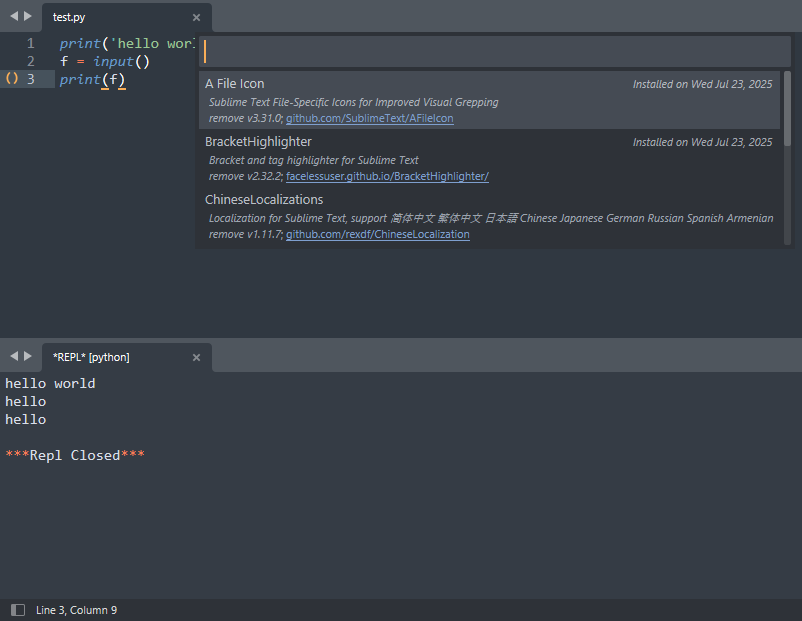This screenshot has width=802, height=621.
Task: Open the github.com/SublimeText/AFileIcon link
Action: [x=369, y=118]
